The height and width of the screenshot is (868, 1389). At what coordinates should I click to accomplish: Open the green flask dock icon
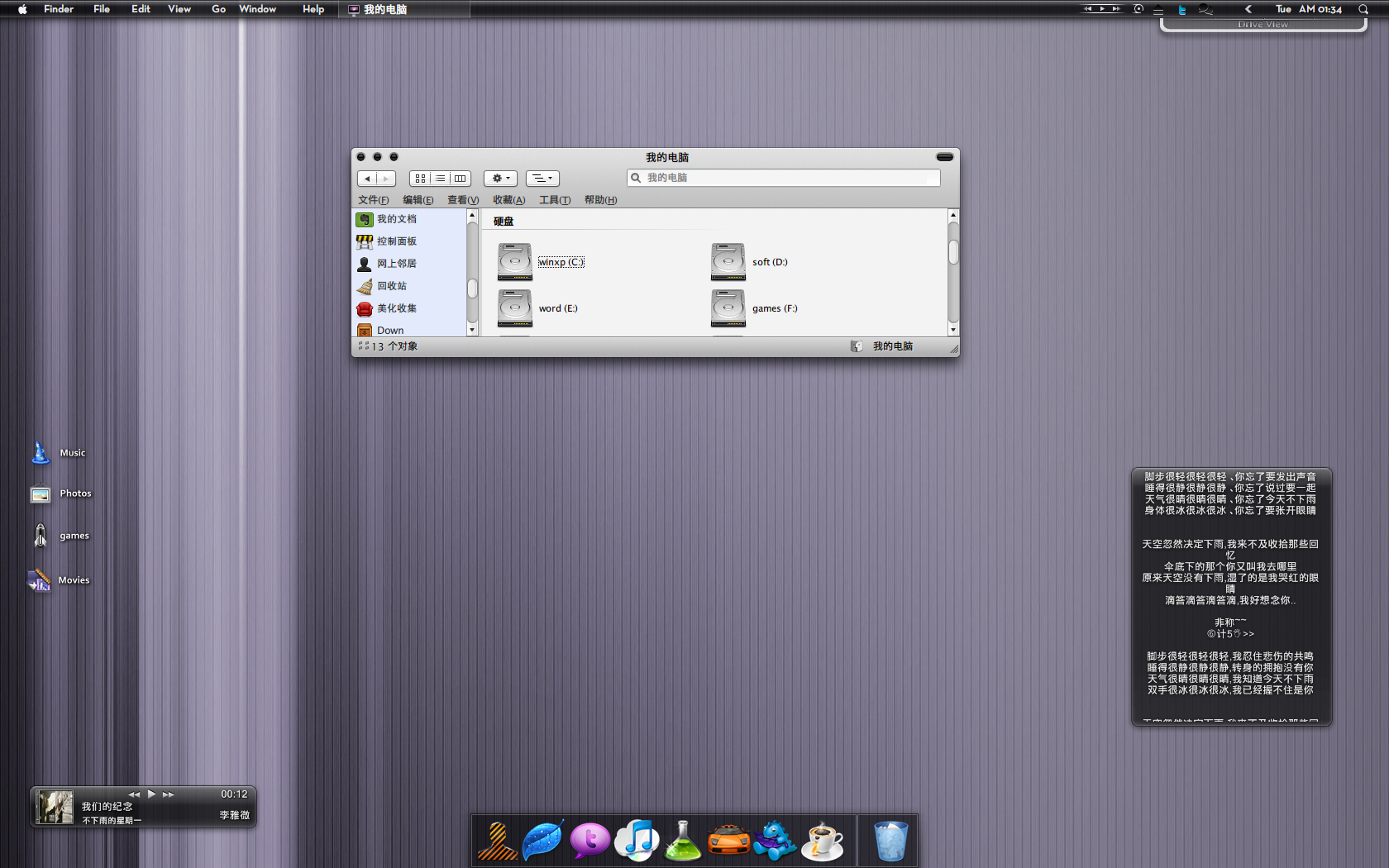tap(683, 840)
